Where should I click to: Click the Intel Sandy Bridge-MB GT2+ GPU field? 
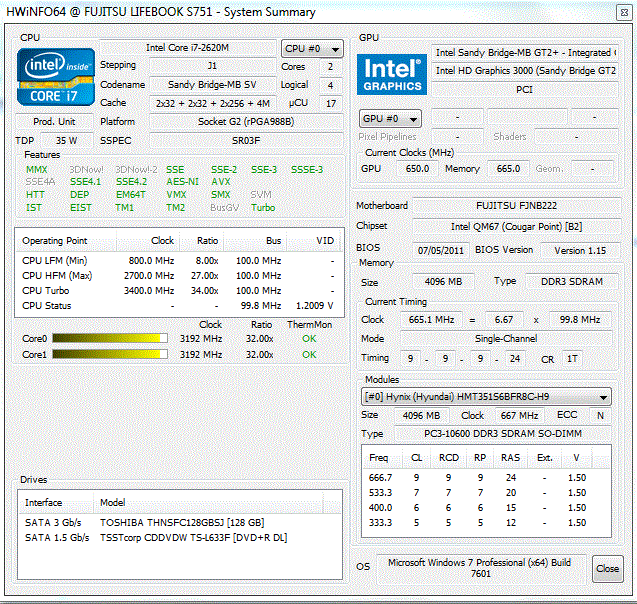pos(525,53)
